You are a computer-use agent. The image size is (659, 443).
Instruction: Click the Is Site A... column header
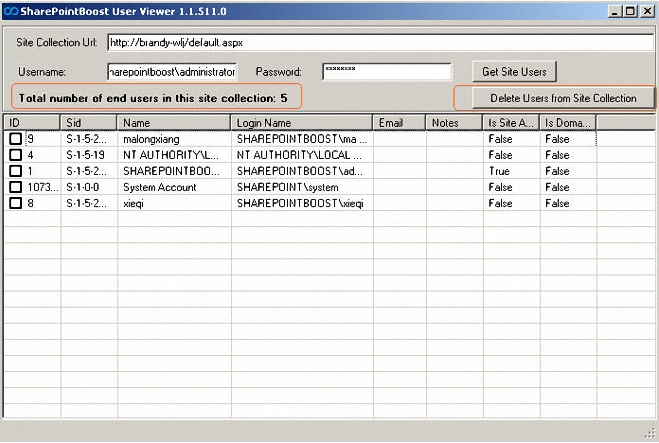tap(511, 123)
